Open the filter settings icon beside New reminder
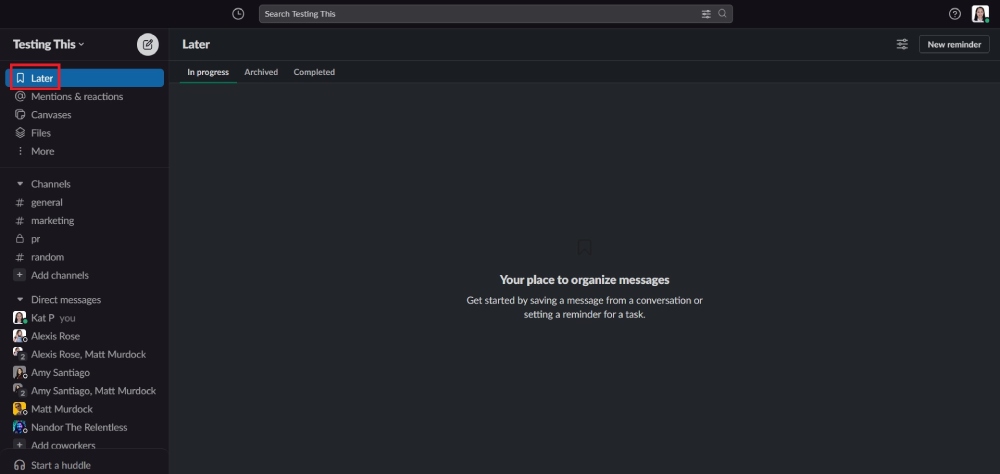Screen dimensions: 1000x474 pos(902,44)
